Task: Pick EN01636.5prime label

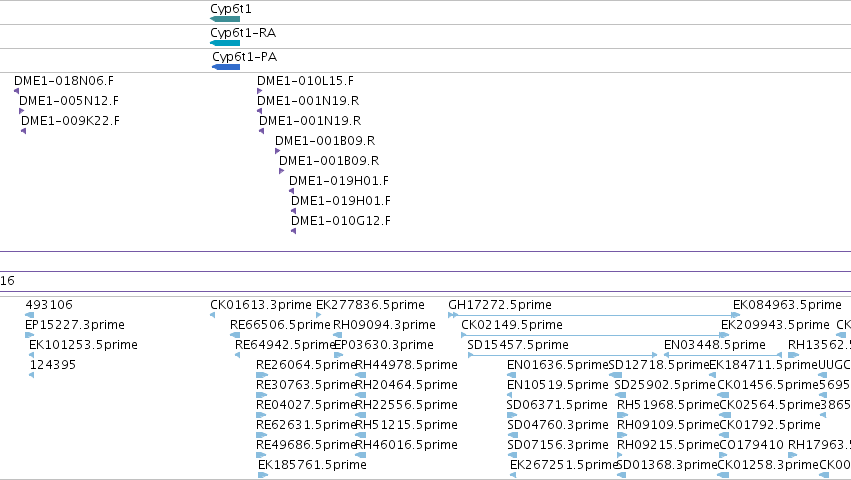Action: (x=557, y=365)
